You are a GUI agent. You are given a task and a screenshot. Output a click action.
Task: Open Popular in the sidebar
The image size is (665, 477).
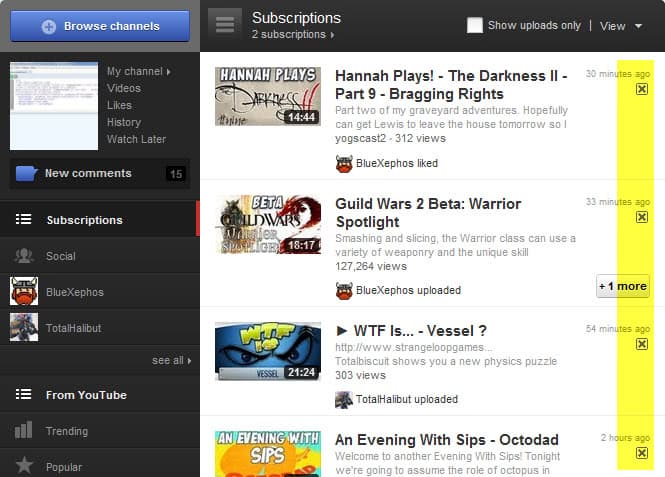pos(100,465)
